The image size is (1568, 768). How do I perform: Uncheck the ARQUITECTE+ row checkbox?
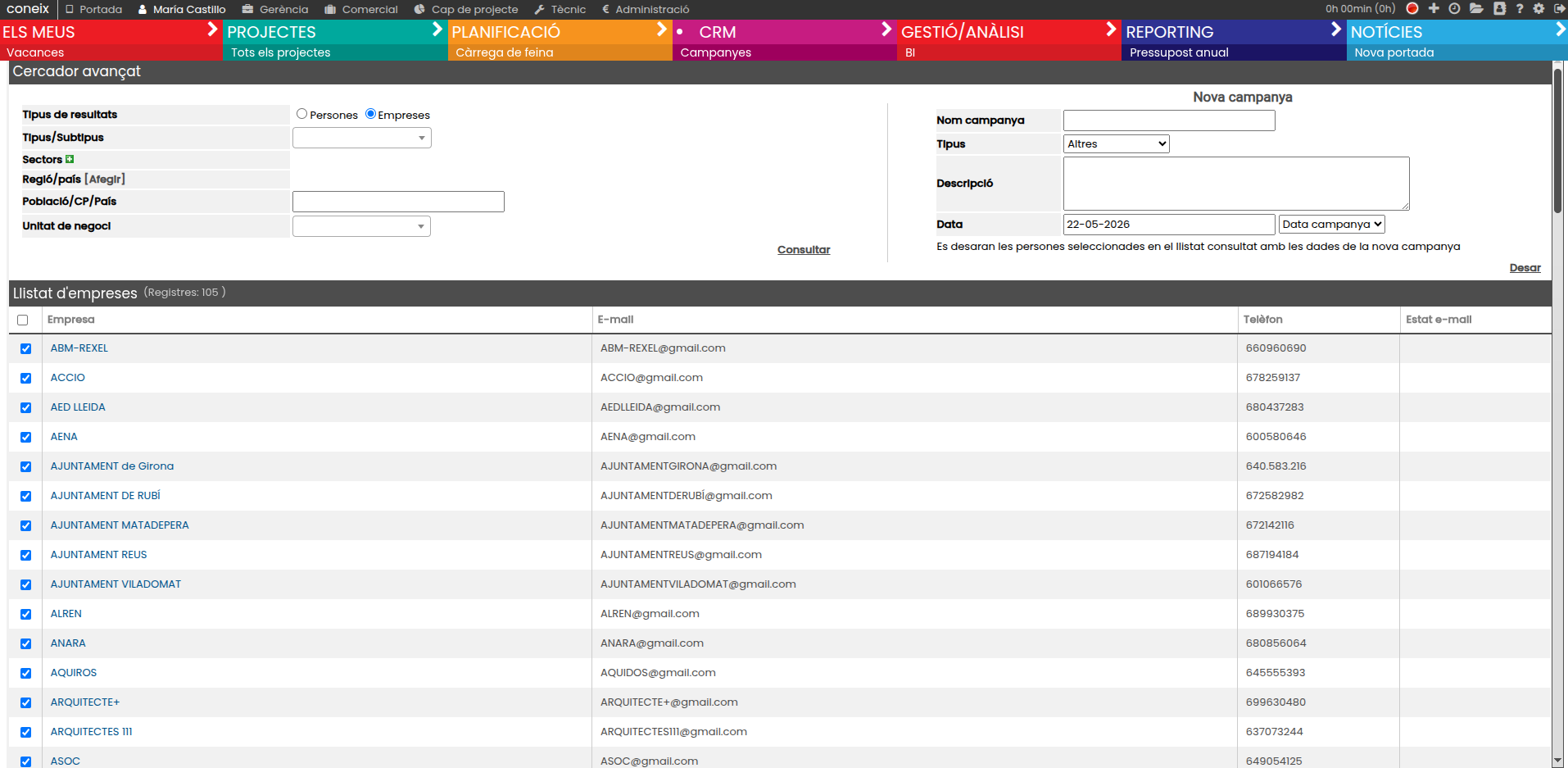(25, 702)
